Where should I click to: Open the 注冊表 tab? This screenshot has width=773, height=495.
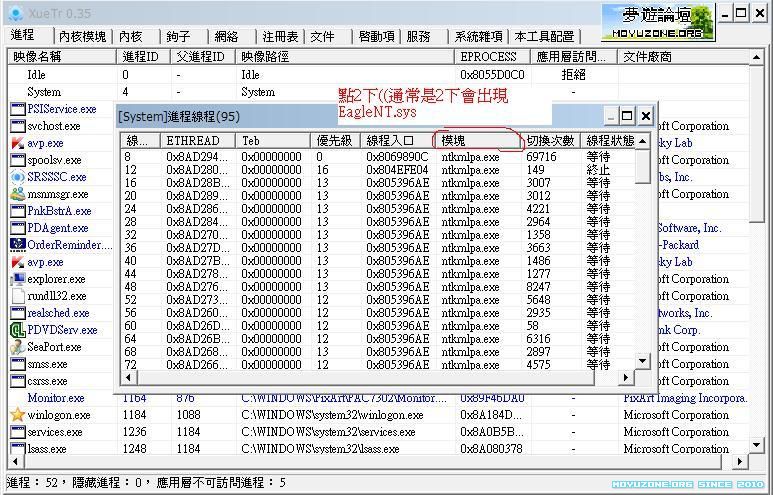(280, 36)
